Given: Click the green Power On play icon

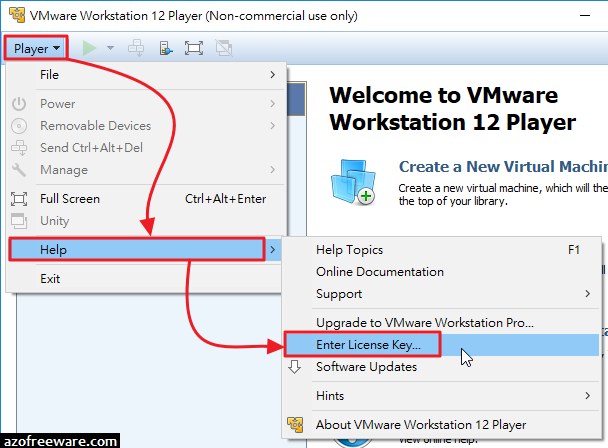Looking at the screenshot, I should click(x=90, y=48).
